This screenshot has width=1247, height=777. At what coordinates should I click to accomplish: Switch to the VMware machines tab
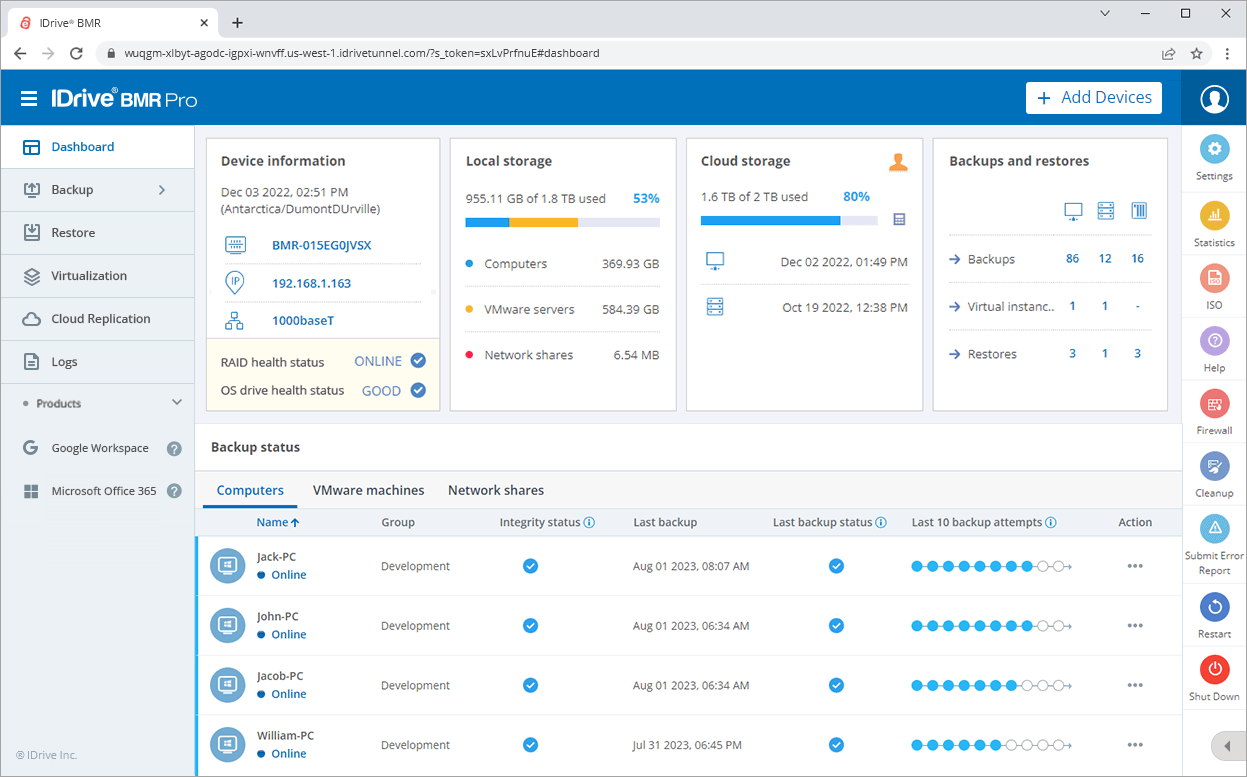click(368, 490)
